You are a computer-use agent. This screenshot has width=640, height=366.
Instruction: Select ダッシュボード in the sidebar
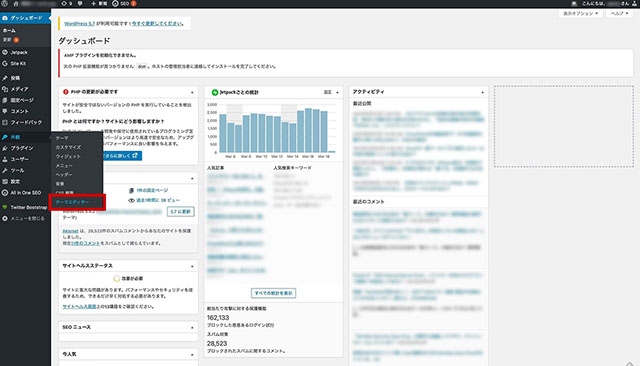(25, 18)
